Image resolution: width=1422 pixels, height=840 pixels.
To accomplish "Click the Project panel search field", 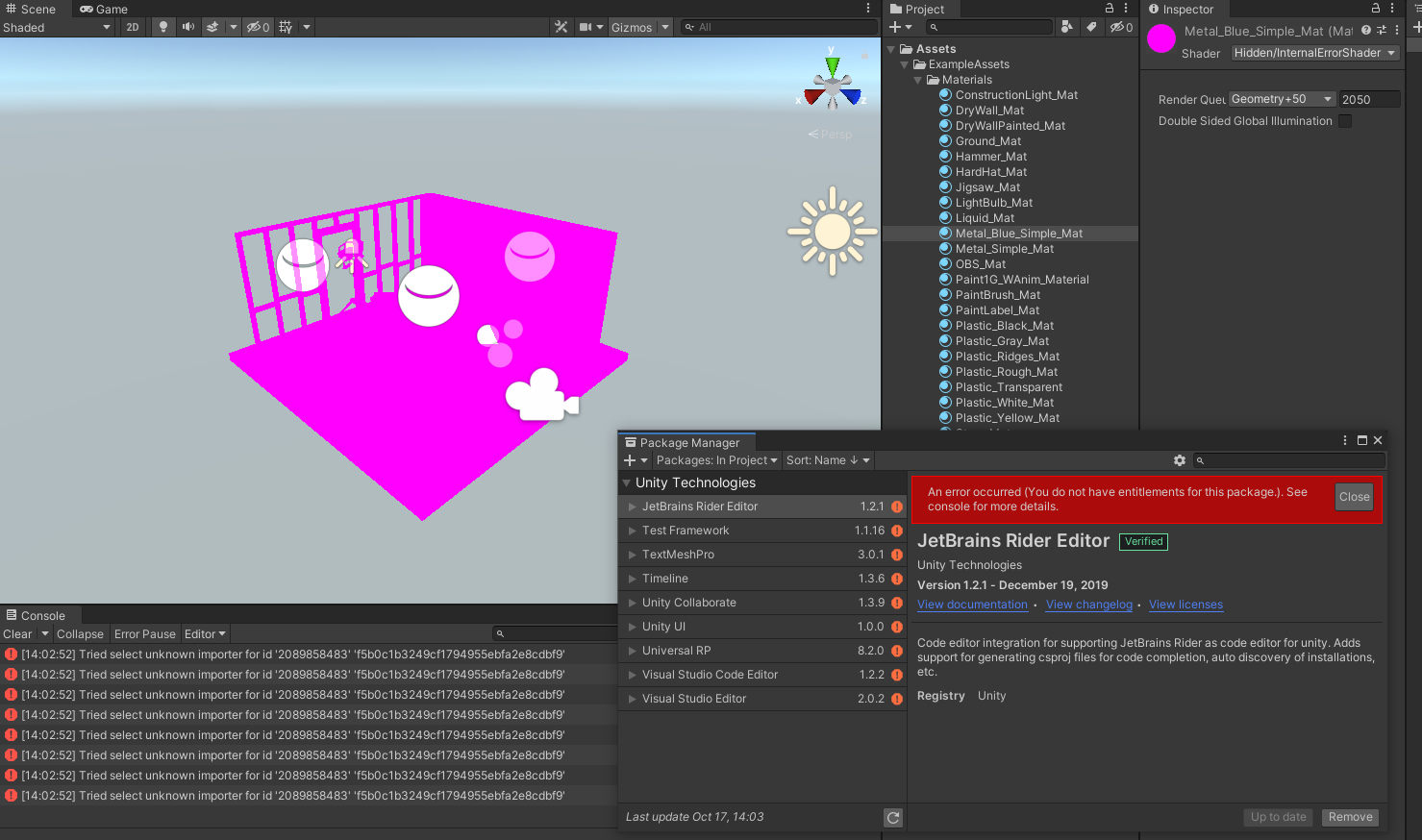I will [990, 27].
